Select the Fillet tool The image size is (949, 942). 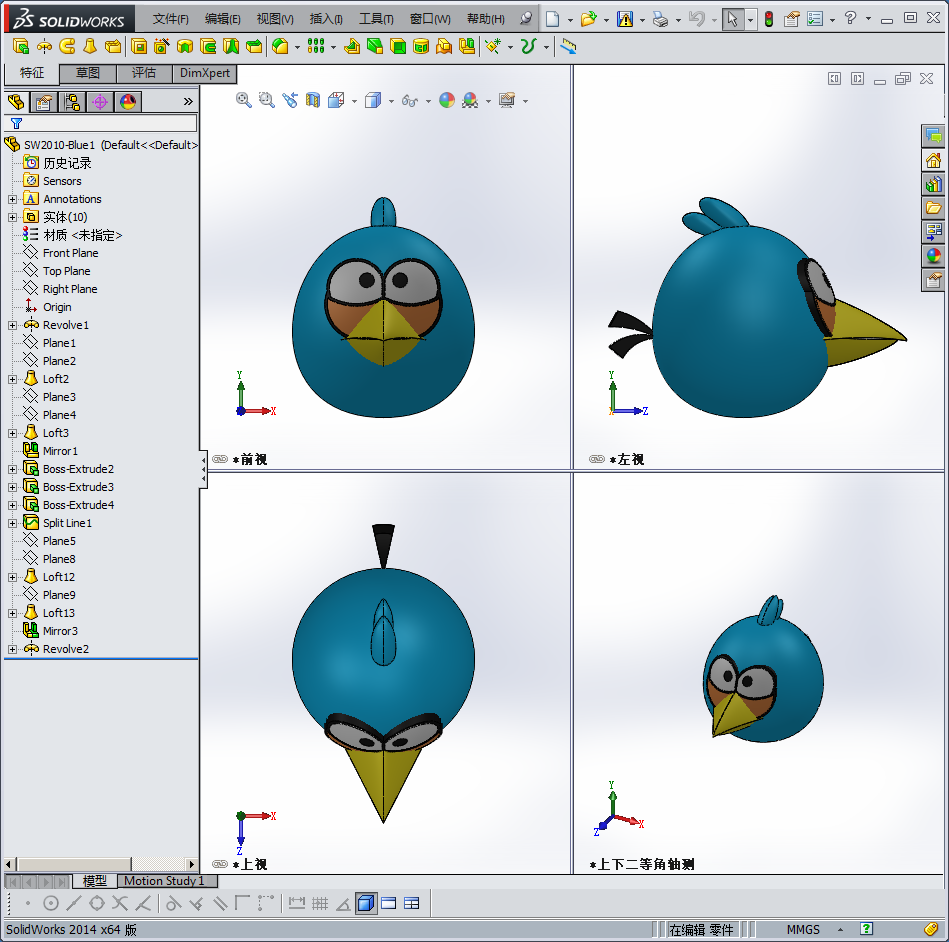pyautogui.click(x=280, y=46)
